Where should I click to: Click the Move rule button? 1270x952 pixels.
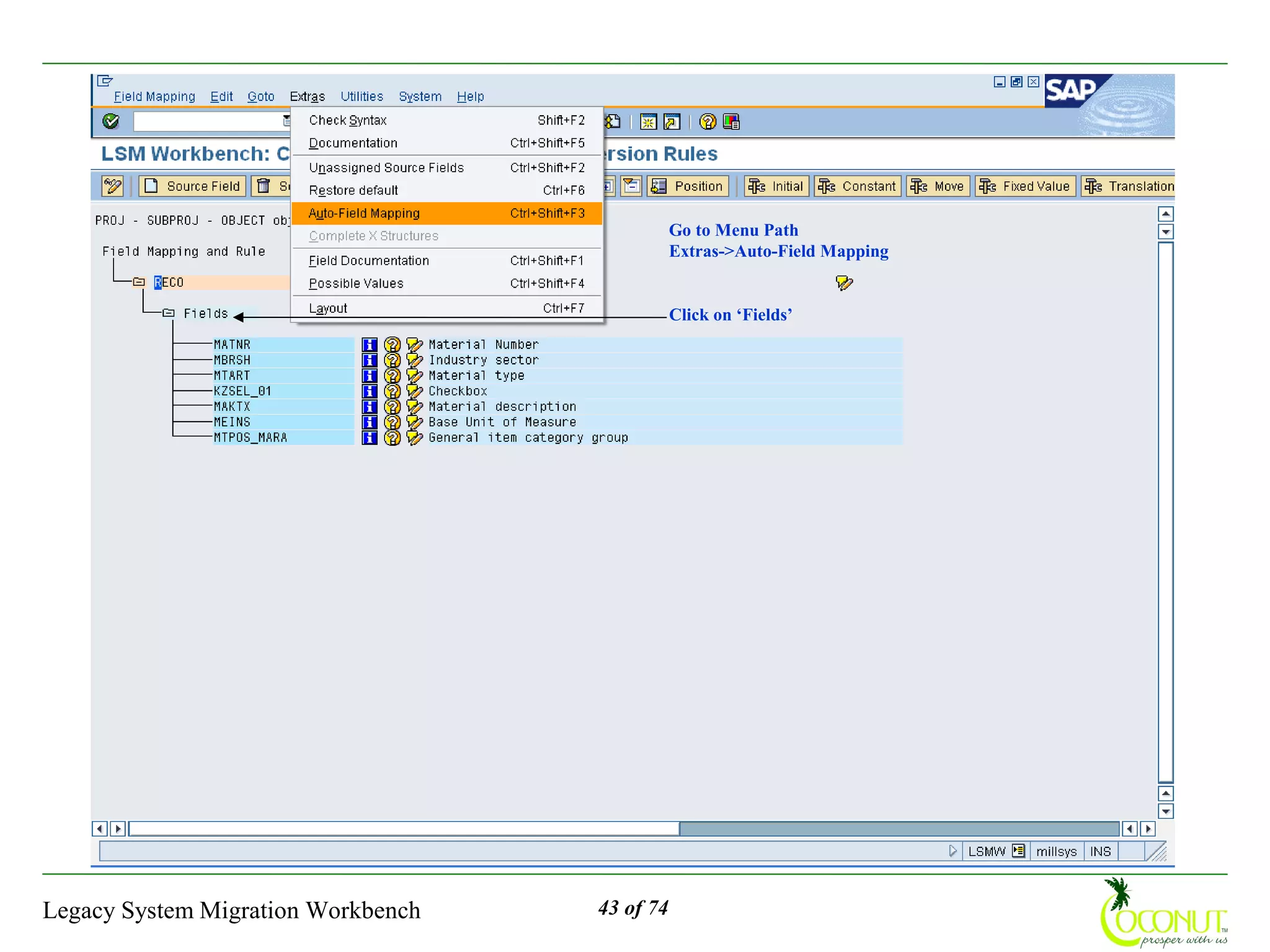(938, 186)
